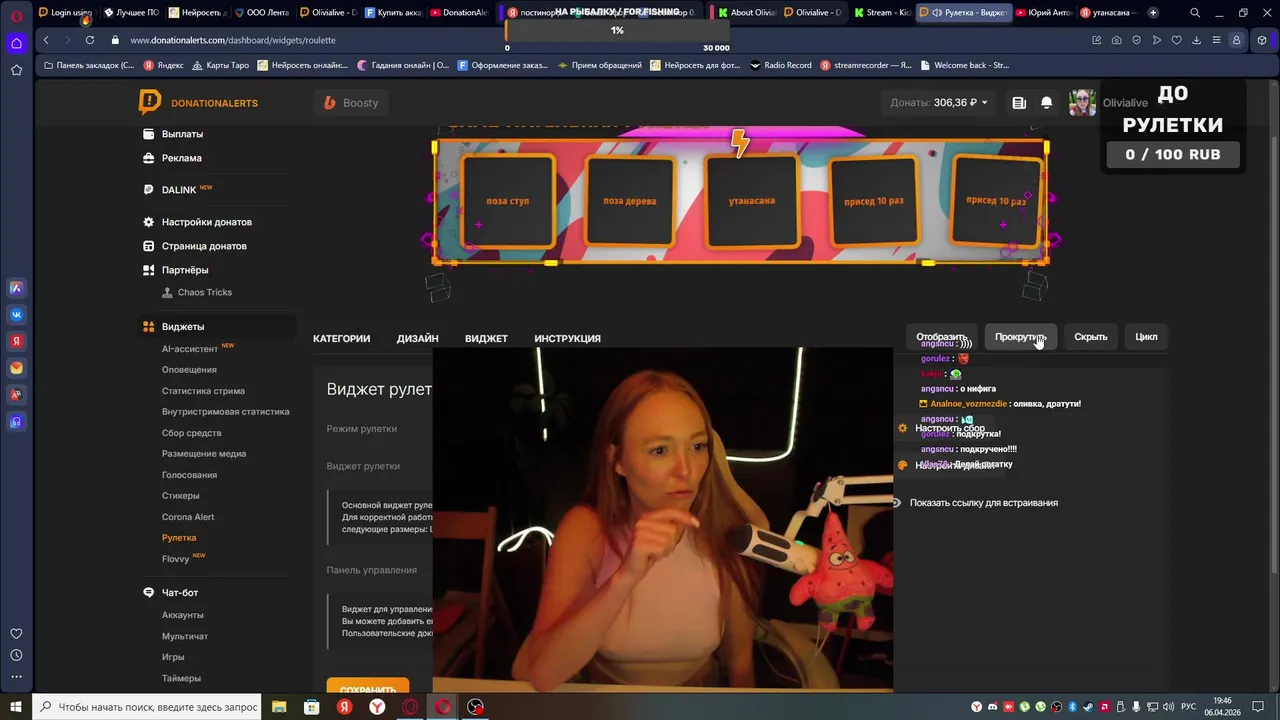This screenshot has height=720, width=1280.
Task: Select Рулетка in the widgets list
Action: click(179, 538)
